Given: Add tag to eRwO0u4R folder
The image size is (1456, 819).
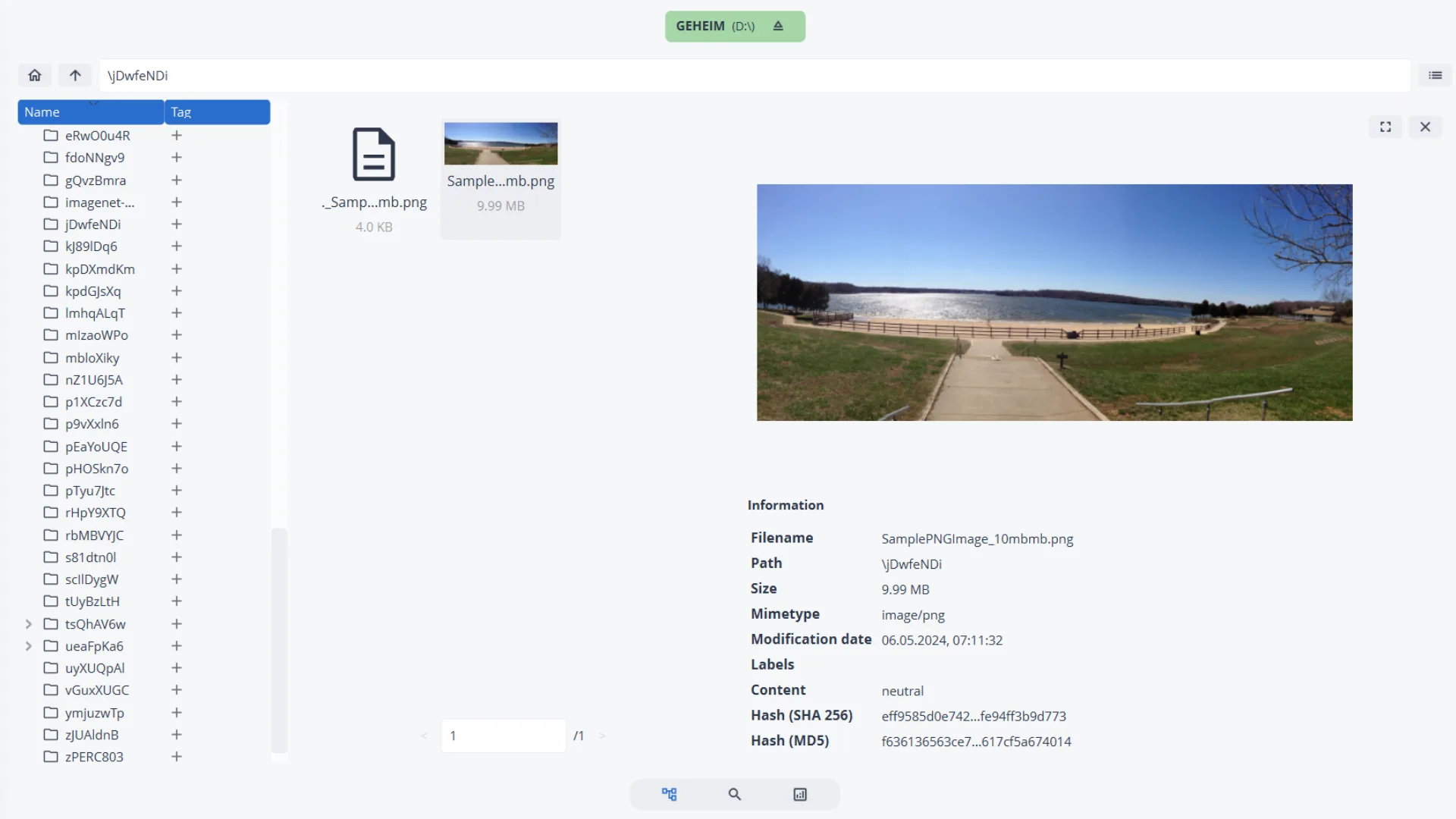Looking at the screenshot, I should (x=177, y=135).
